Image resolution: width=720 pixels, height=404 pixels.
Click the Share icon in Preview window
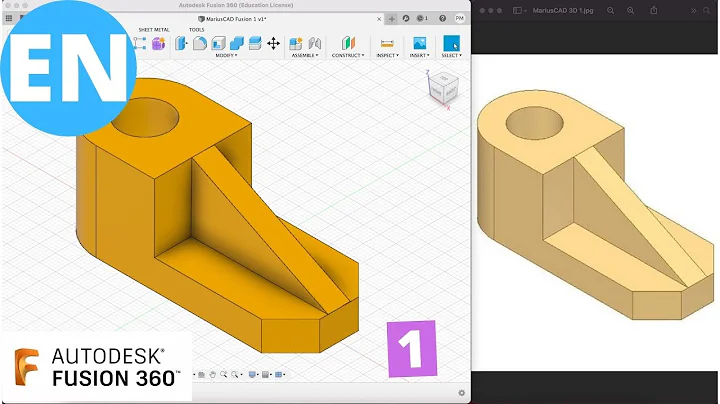click(x=654, y=10)
